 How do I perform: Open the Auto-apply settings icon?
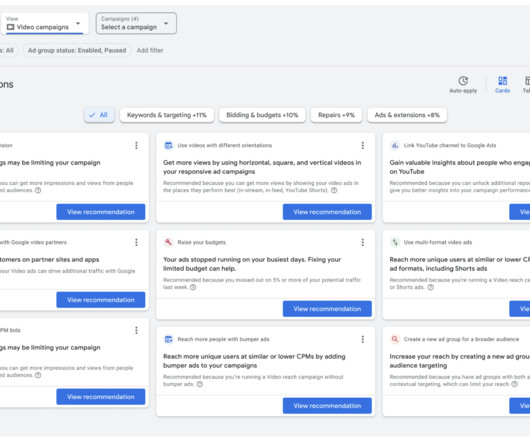tap(463, 81)
